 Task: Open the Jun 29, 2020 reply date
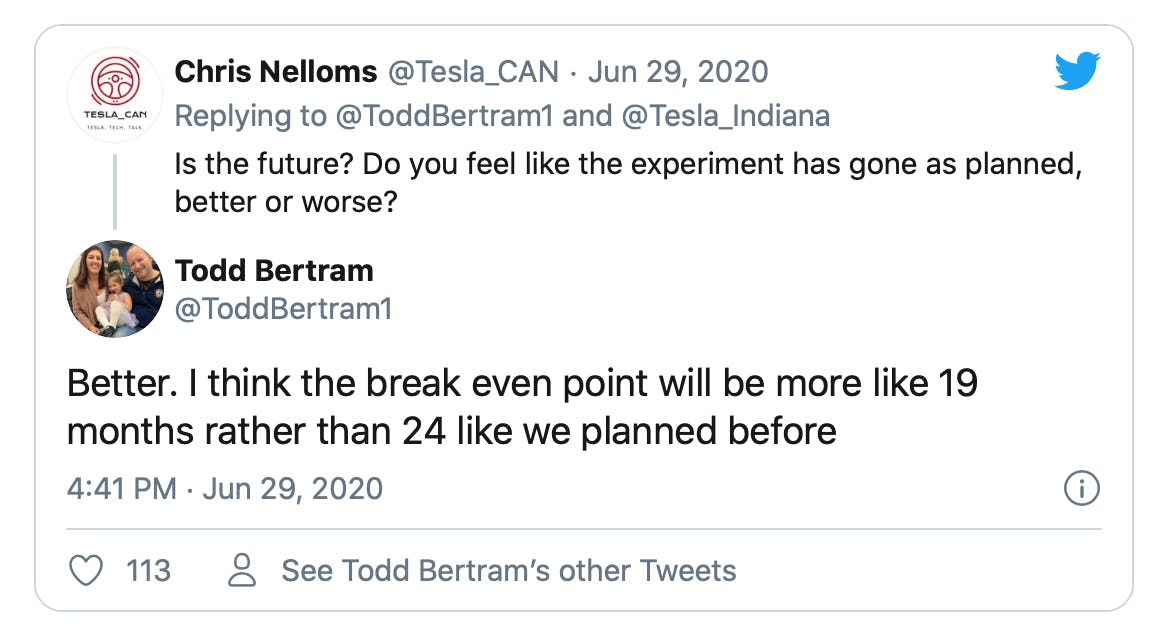[x=678, y=72]
